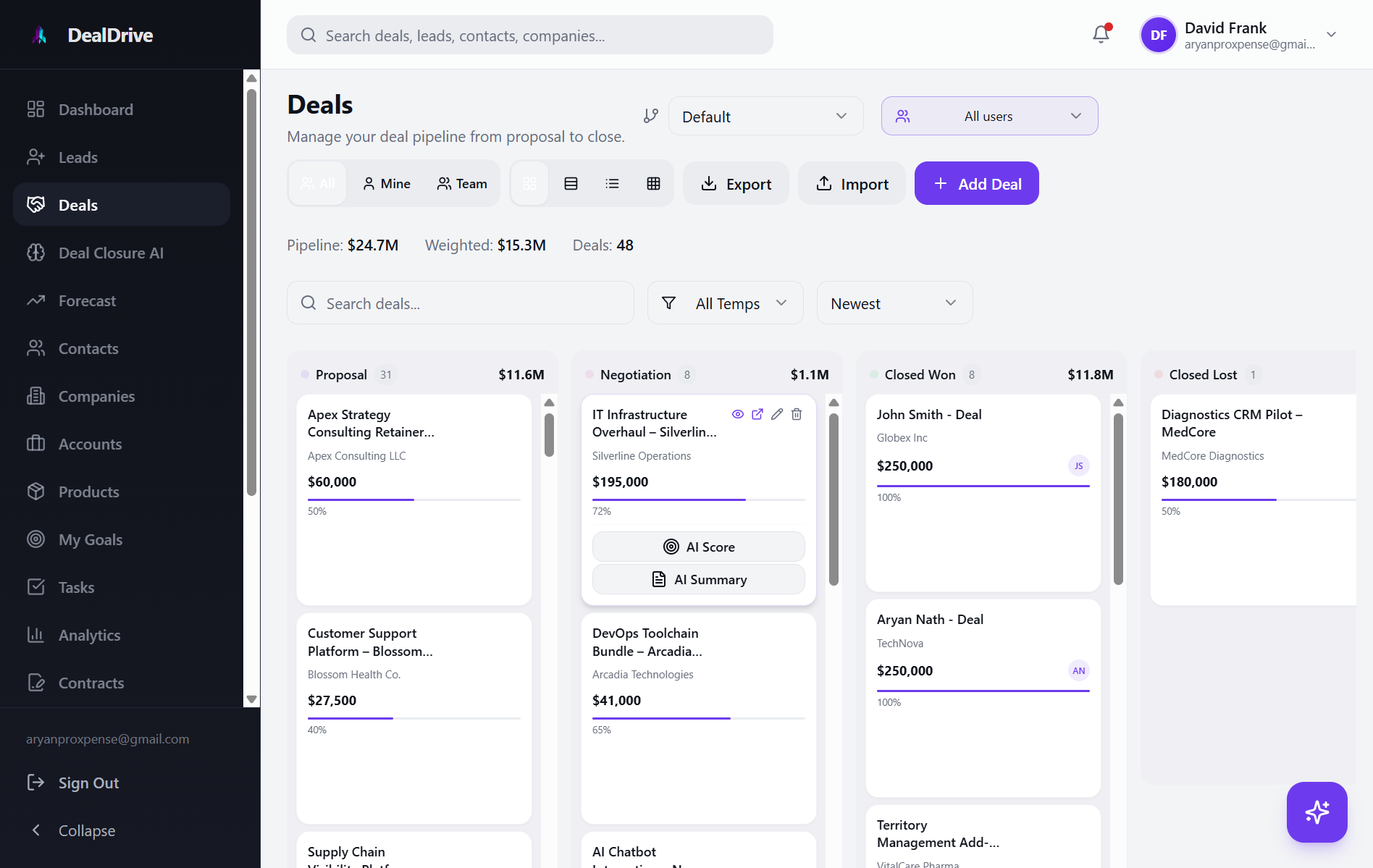Edit IT Infrastructure Overhaul deal with pencil icon
The height and width of the screenshot is (868, 1373).
tap(777, 414)
